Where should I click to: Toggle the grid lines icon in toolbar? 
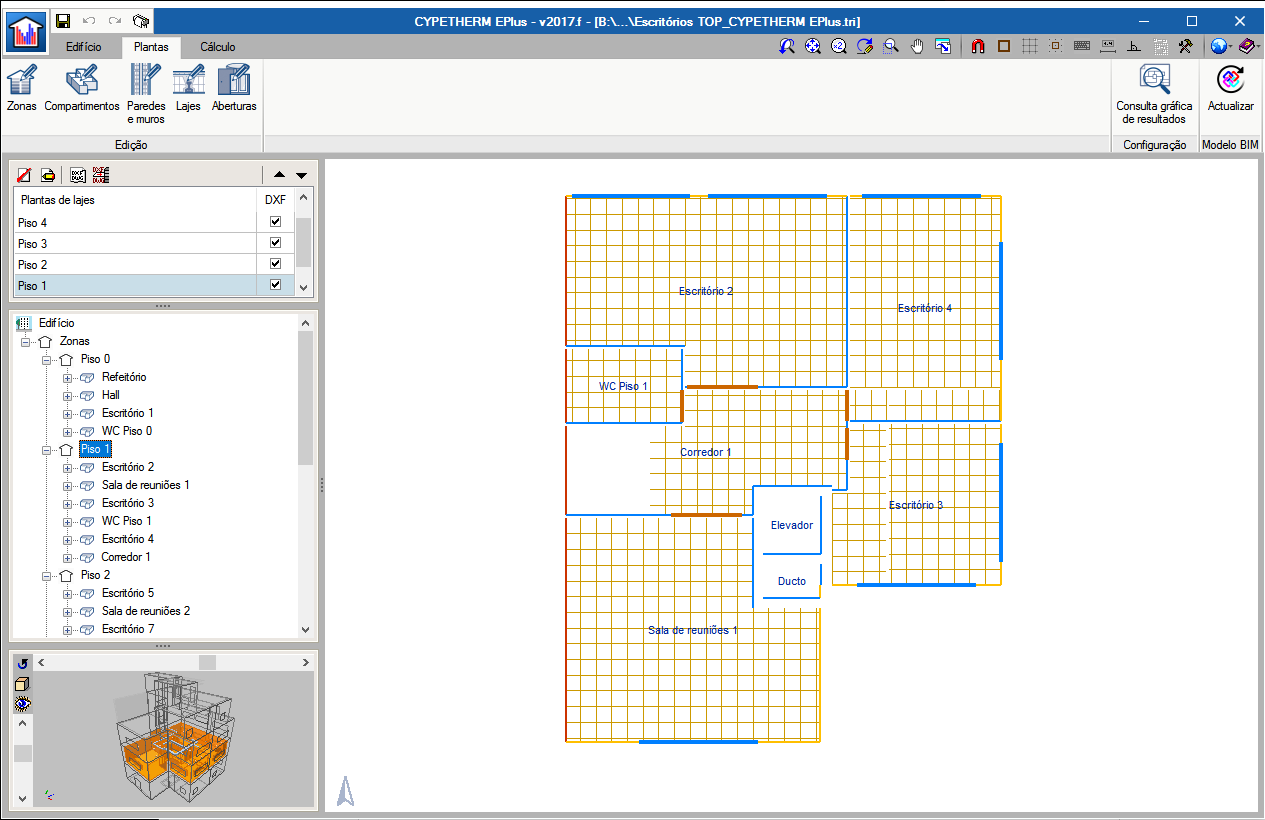[1030, 46]
